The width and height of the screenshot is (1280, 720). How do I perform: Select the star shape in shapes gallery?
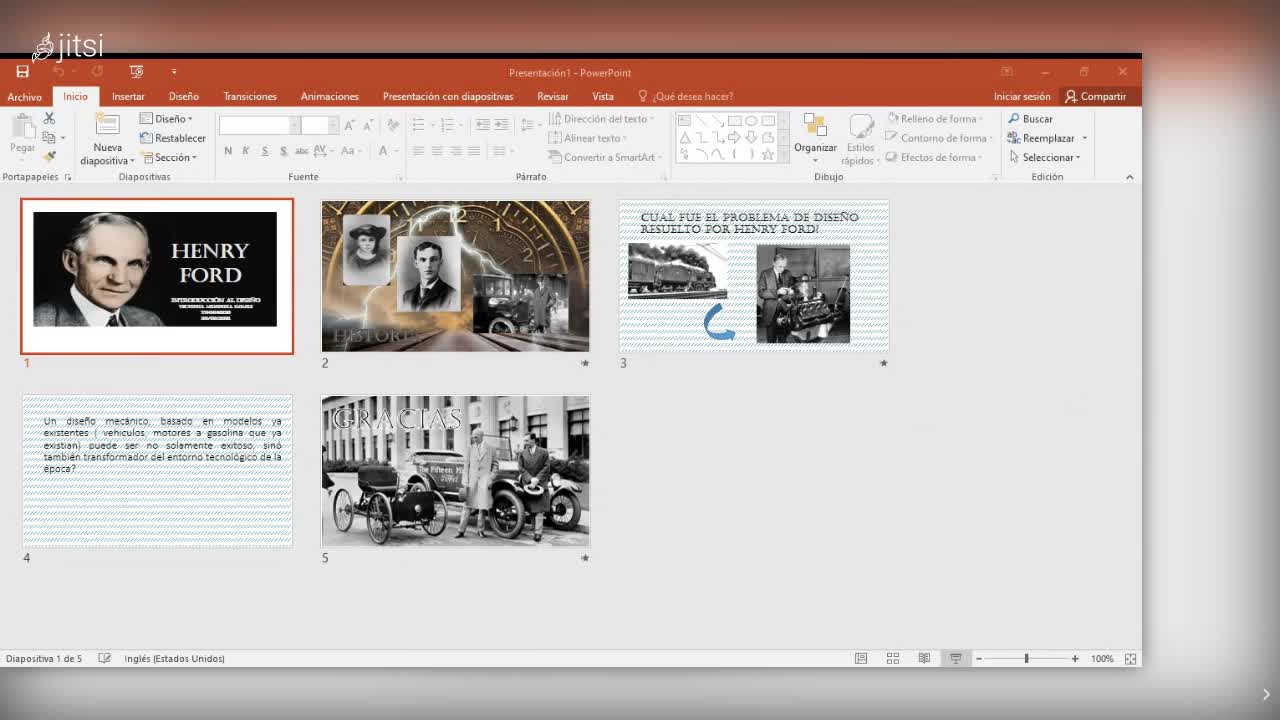(x=768, y=154)
